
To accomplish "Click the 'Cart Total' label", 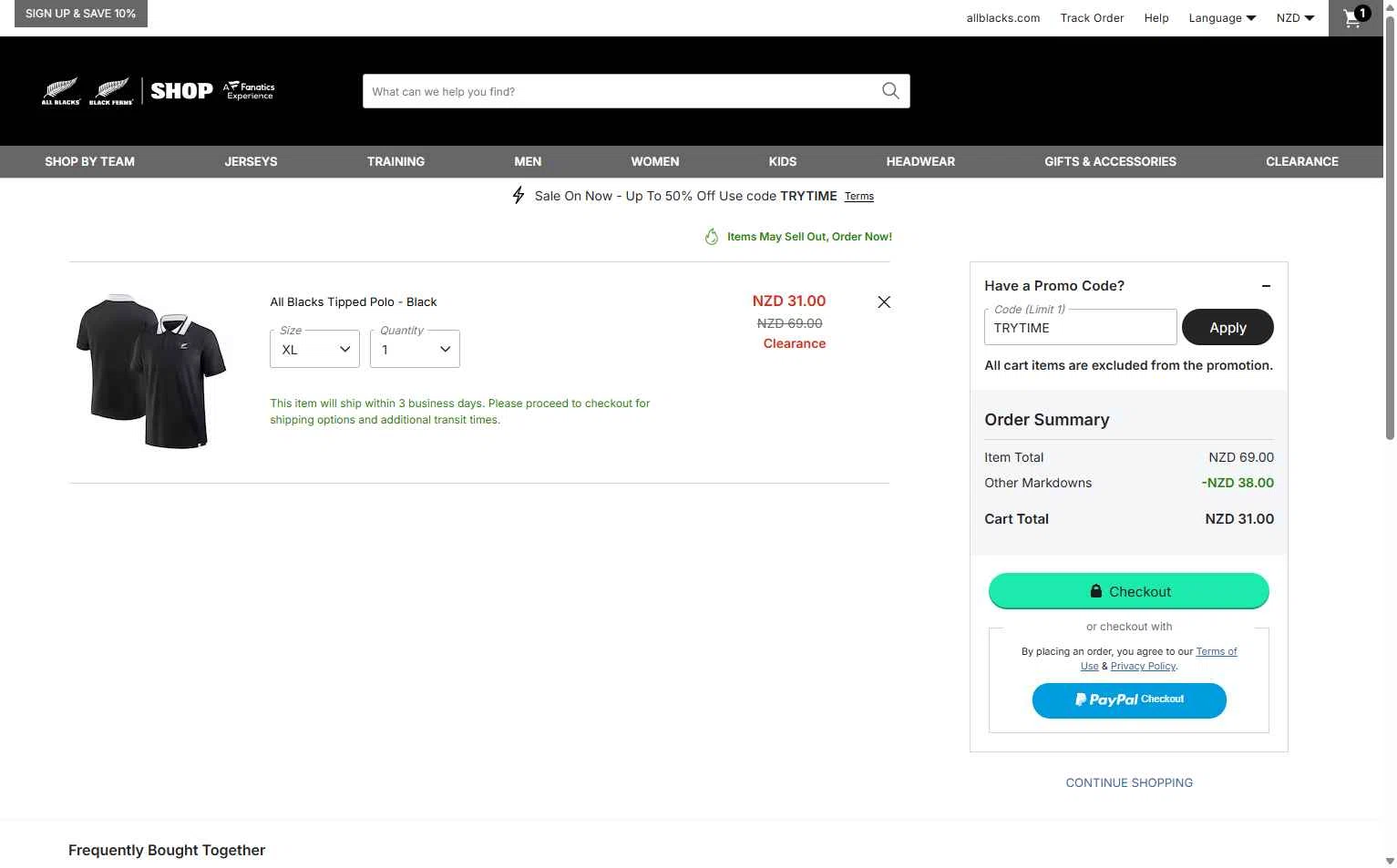I will coord(1016,519).
